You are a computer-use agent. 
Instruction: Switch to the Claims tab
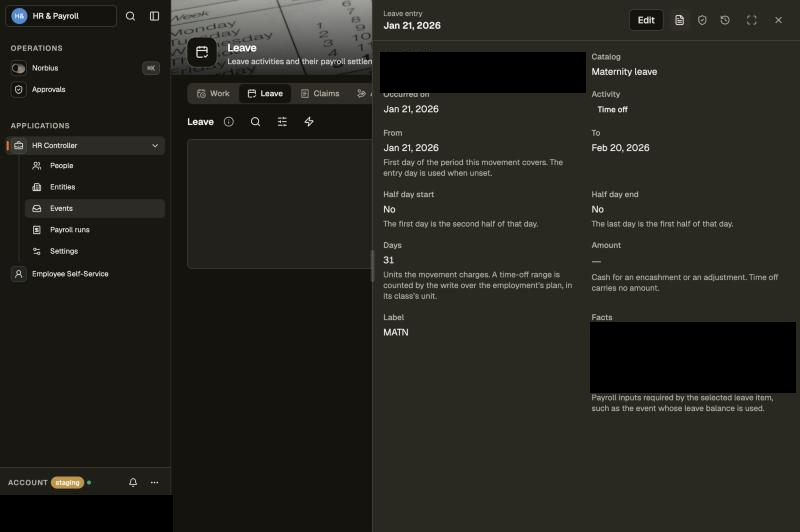point(320,93)
